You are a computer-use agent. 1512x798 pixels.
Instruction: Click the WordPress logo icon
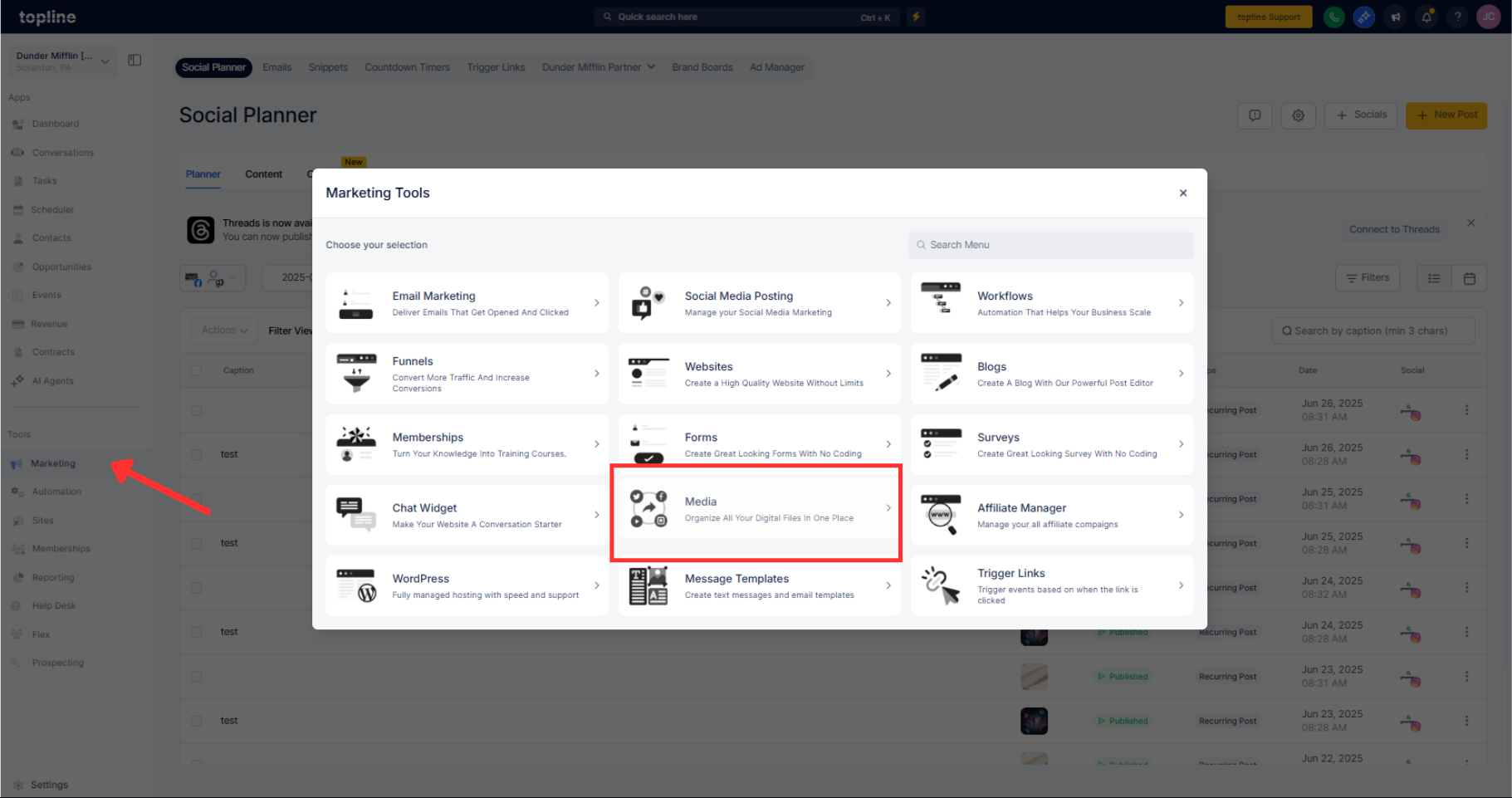(356, 585)
